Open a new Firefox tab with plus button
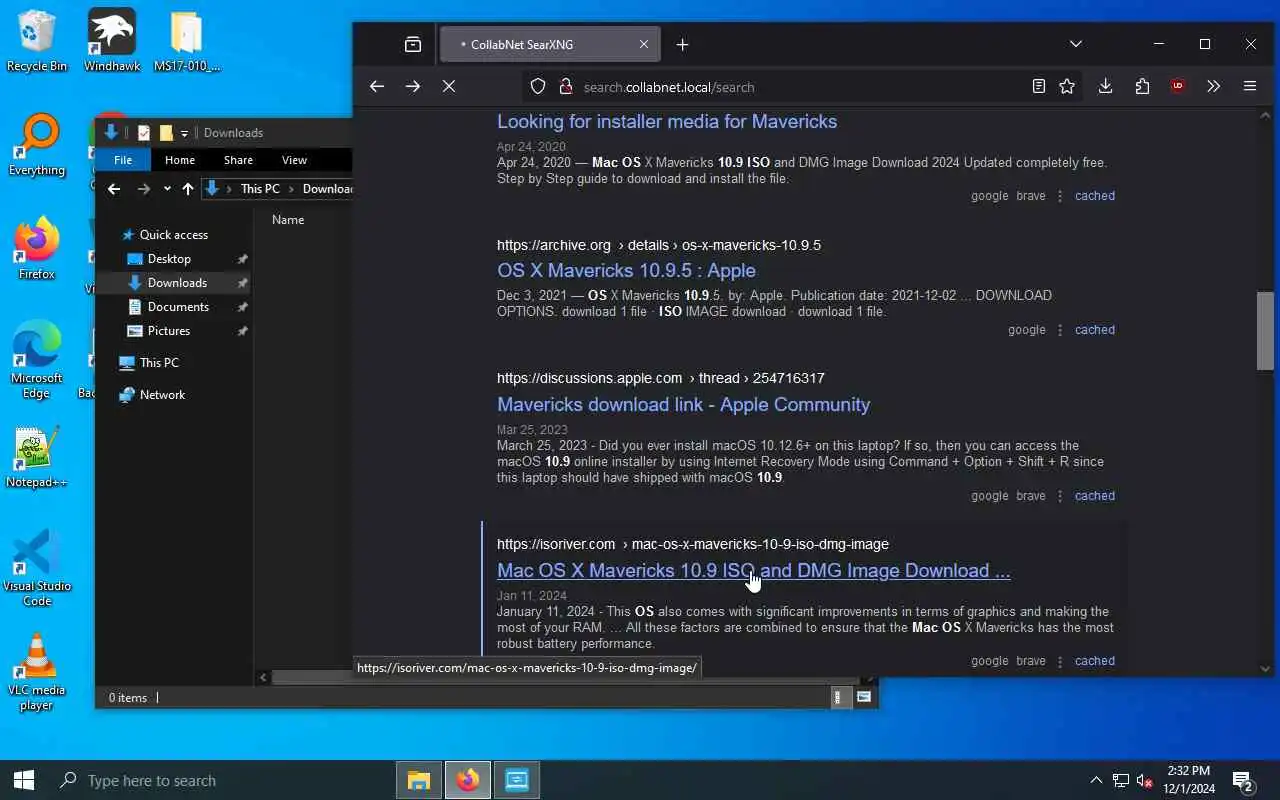1280x800 pixels. [x=682, y=44]
